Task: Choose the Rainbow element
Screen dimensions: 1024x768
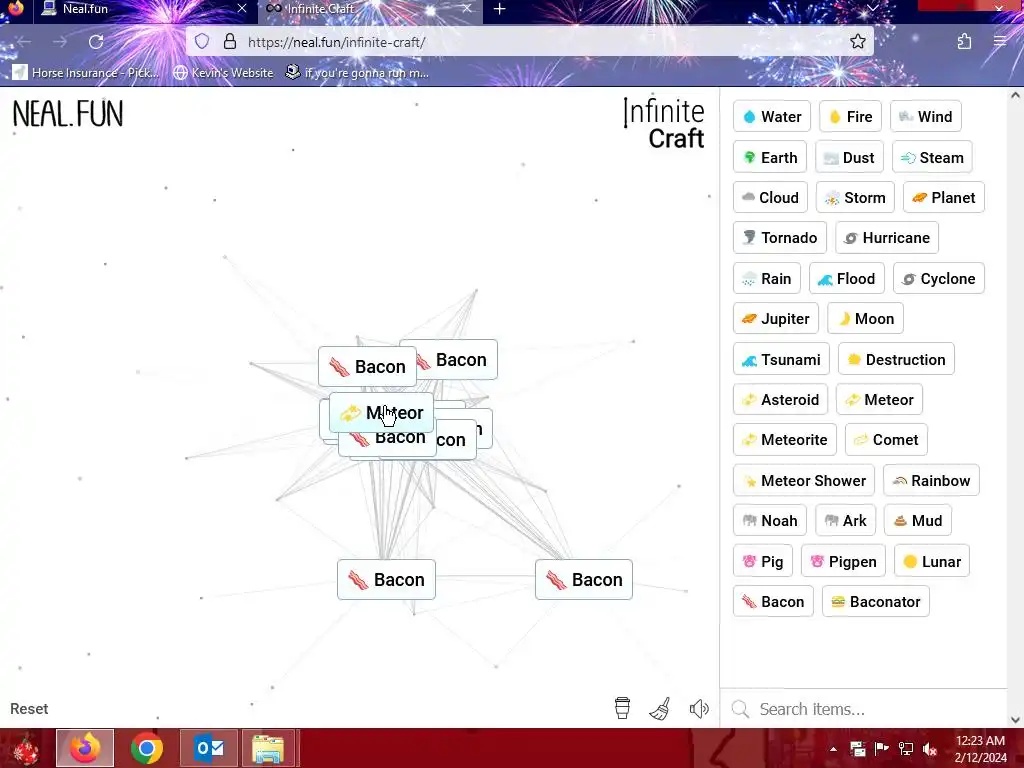Action: click(931, 481)
